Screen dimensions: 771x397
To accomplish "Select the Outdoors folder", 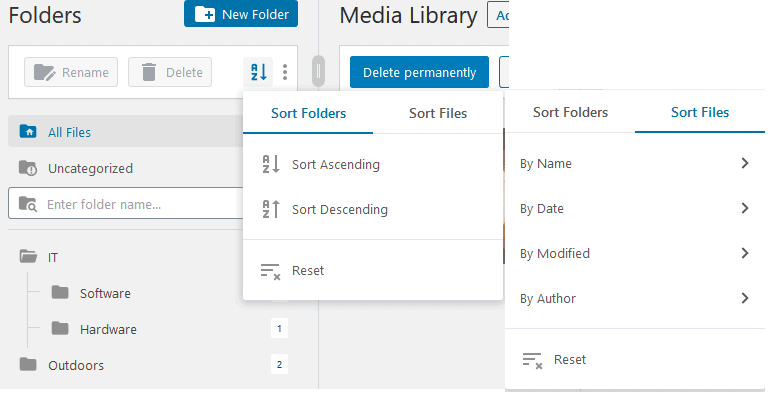I will click(76, 365).
